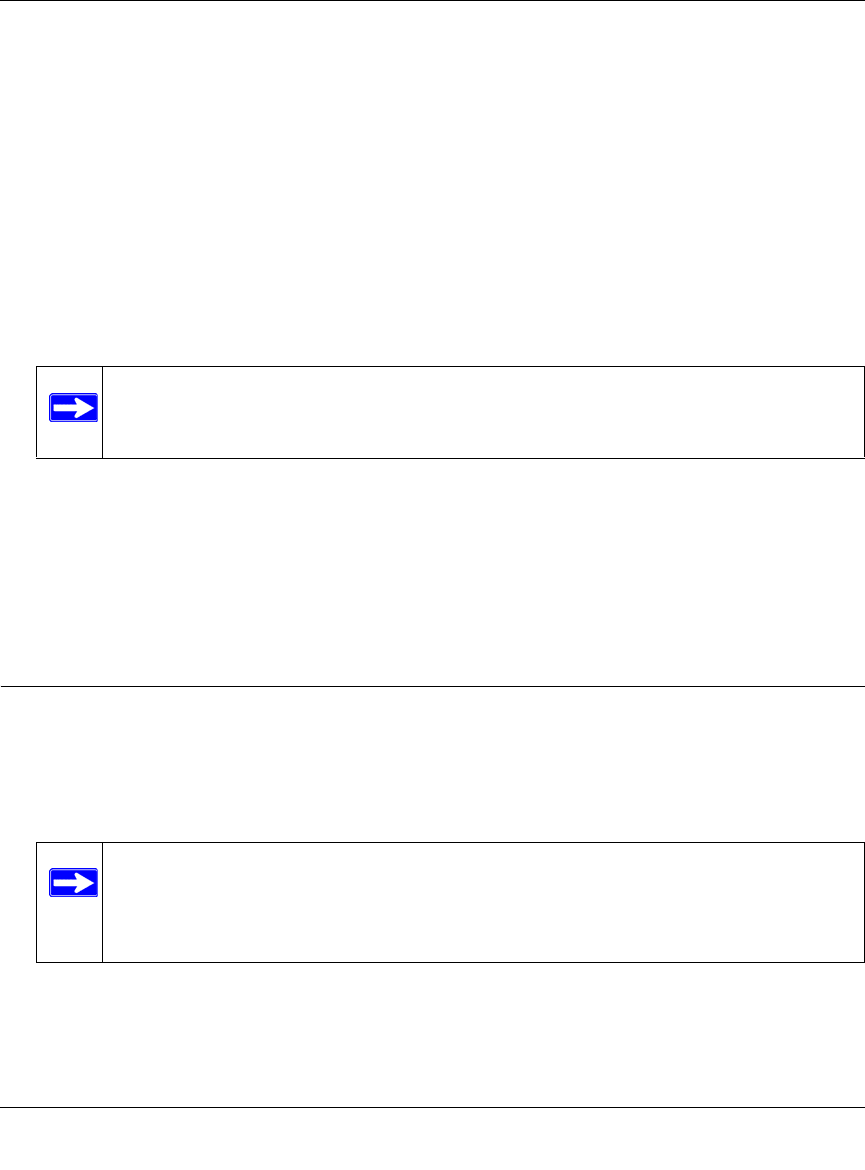The width and height of the screenshot is (865, 1170).
Task: Click the horizontal rule at the page top
Action: coord(432,1)
